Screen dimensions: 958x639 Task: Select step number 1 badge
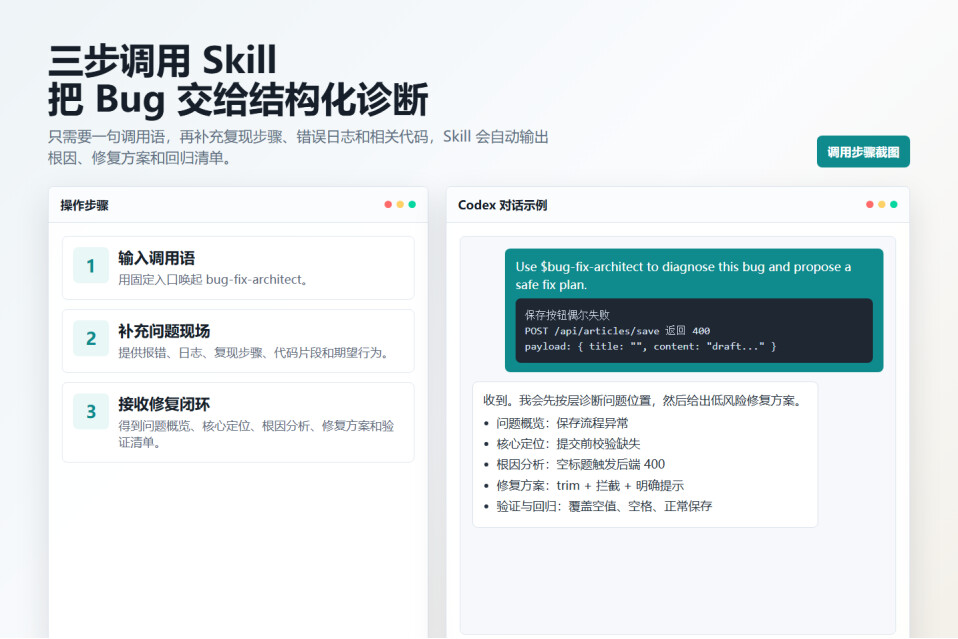[x=91, y=265]
